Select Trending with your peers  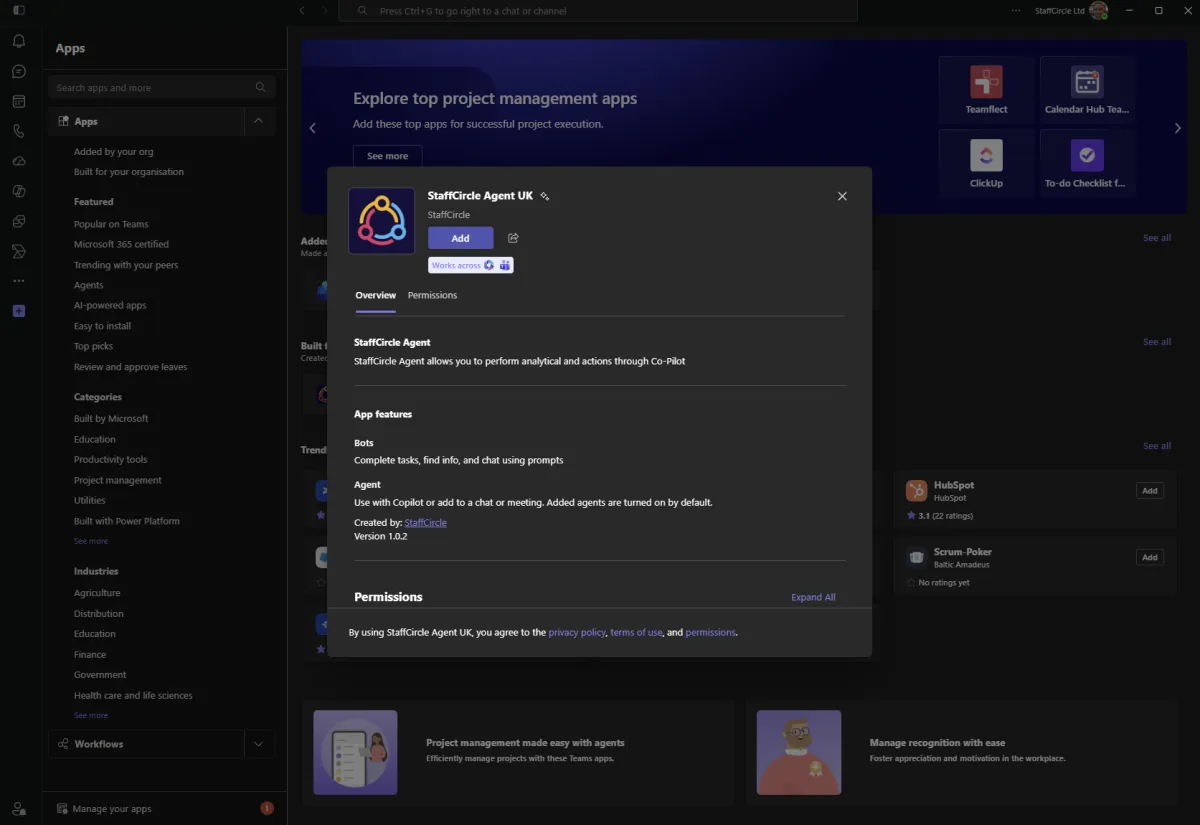pyautogui.click(x=126, y=265)
